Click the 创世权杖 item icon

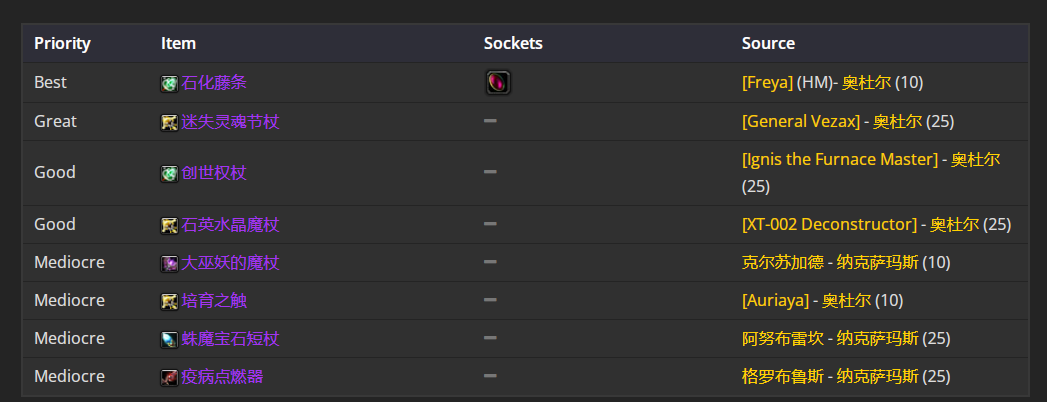coord(170,174)
